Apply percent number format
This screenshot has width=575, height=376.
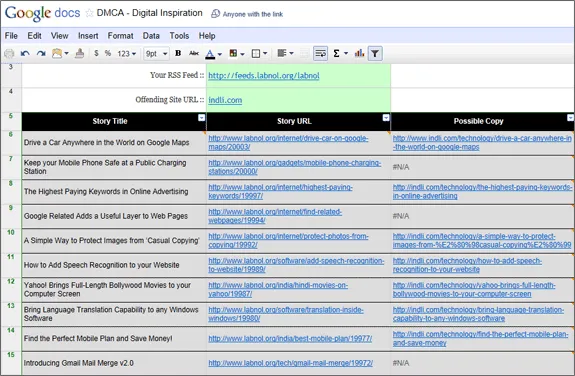(x=107, y=54)
